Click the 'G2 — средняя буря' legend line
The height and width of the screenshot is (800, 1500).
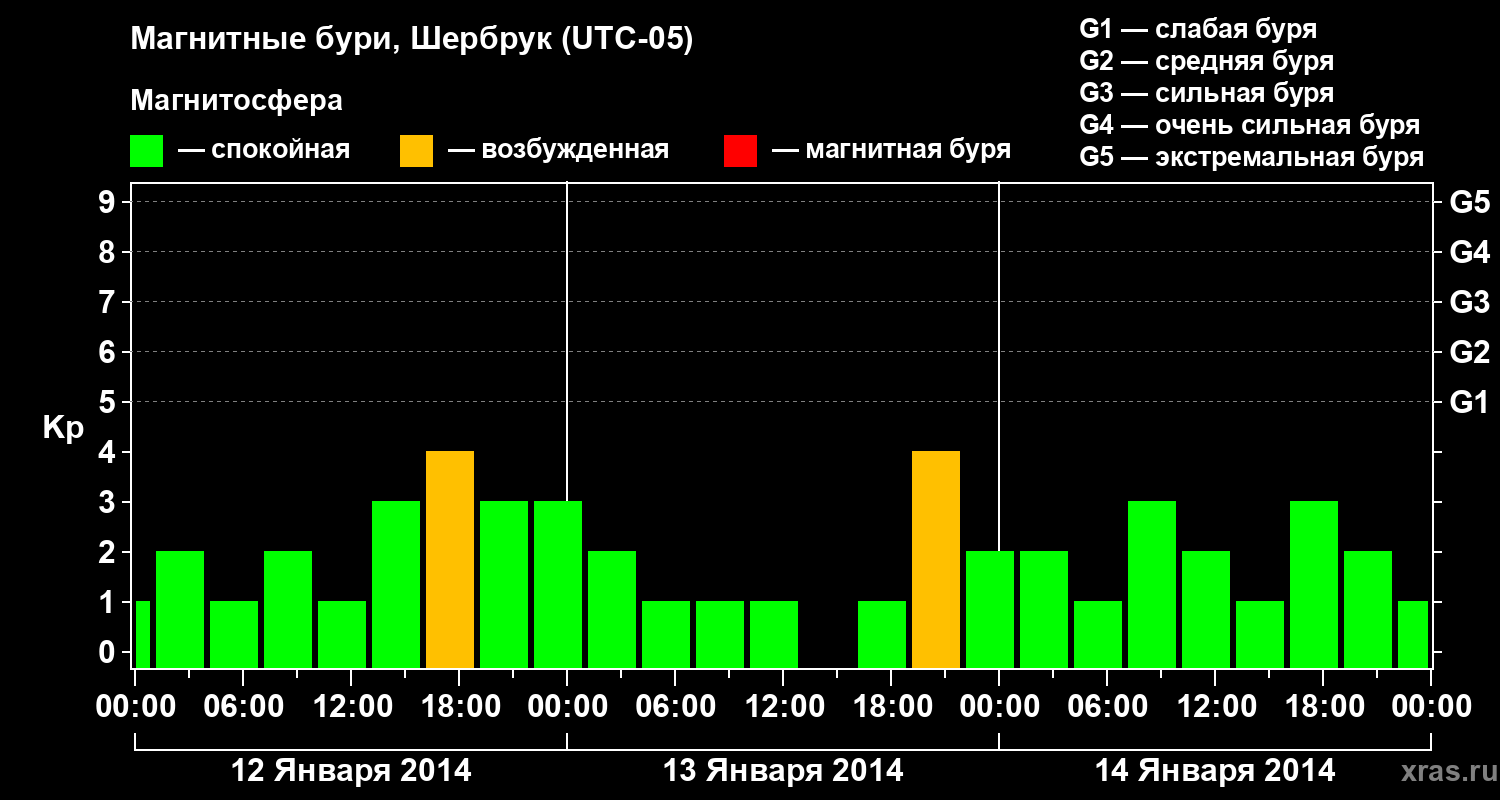pyautogui.click(x=1207, y=61)
